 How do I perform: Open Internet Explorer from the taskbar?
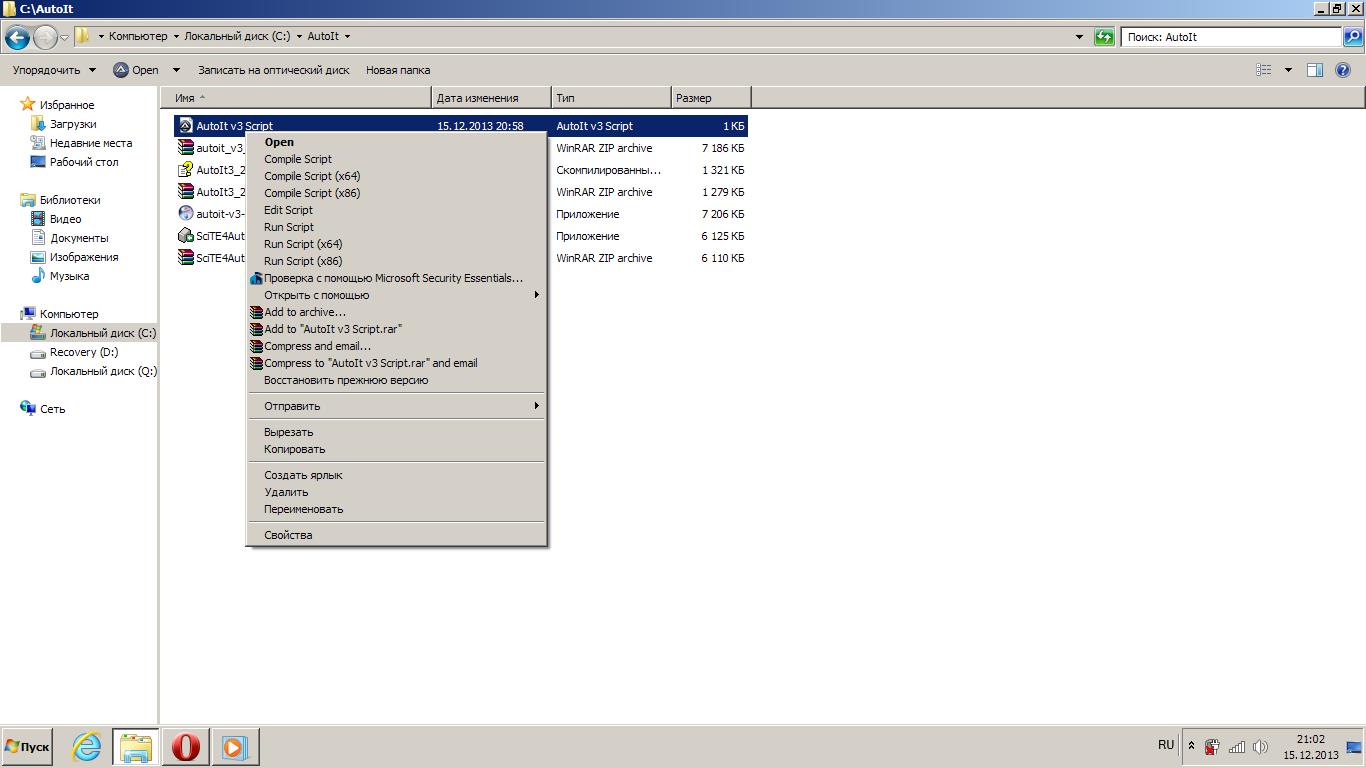[87, 747]
